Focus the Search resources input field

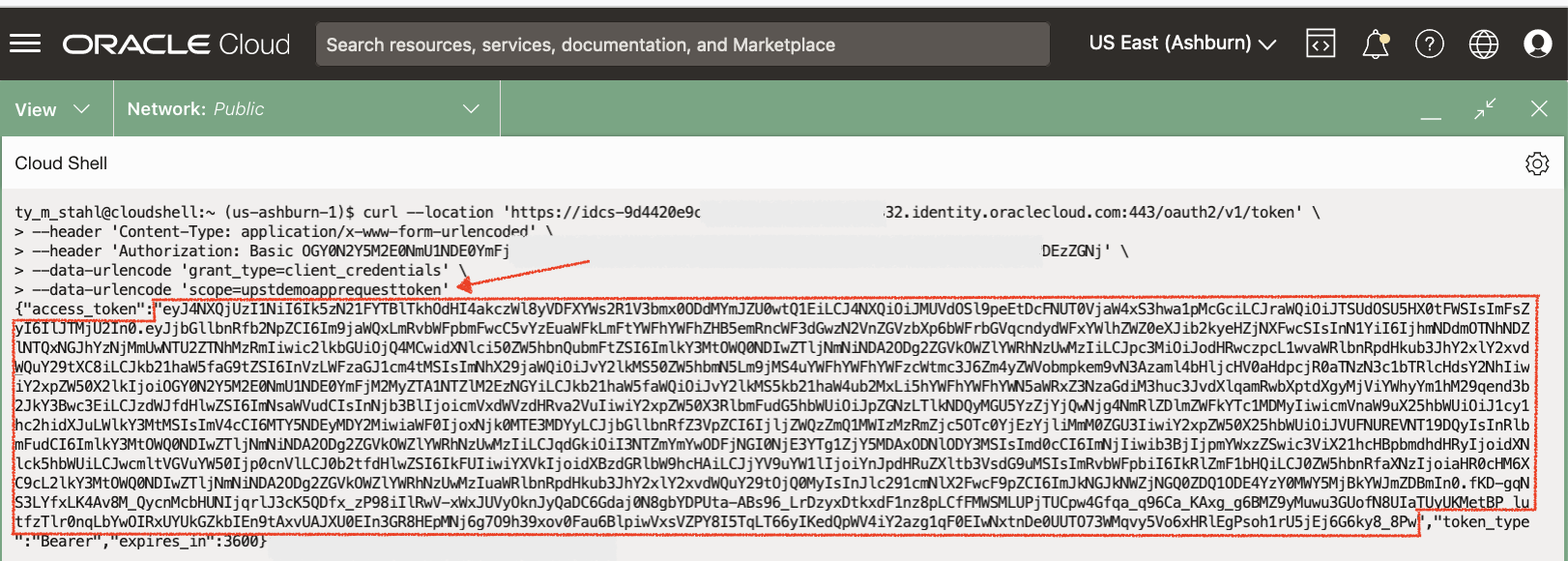(x=682, y=44)
